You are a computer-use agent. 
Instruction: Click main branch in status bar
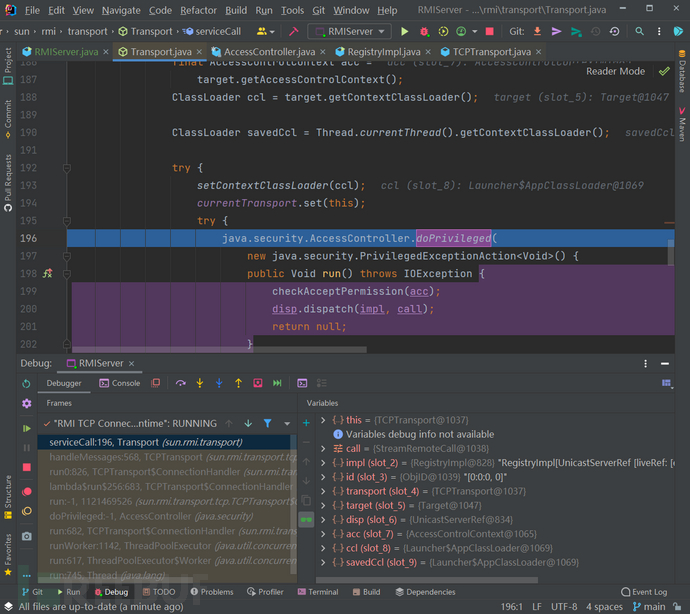coord(650,607)
